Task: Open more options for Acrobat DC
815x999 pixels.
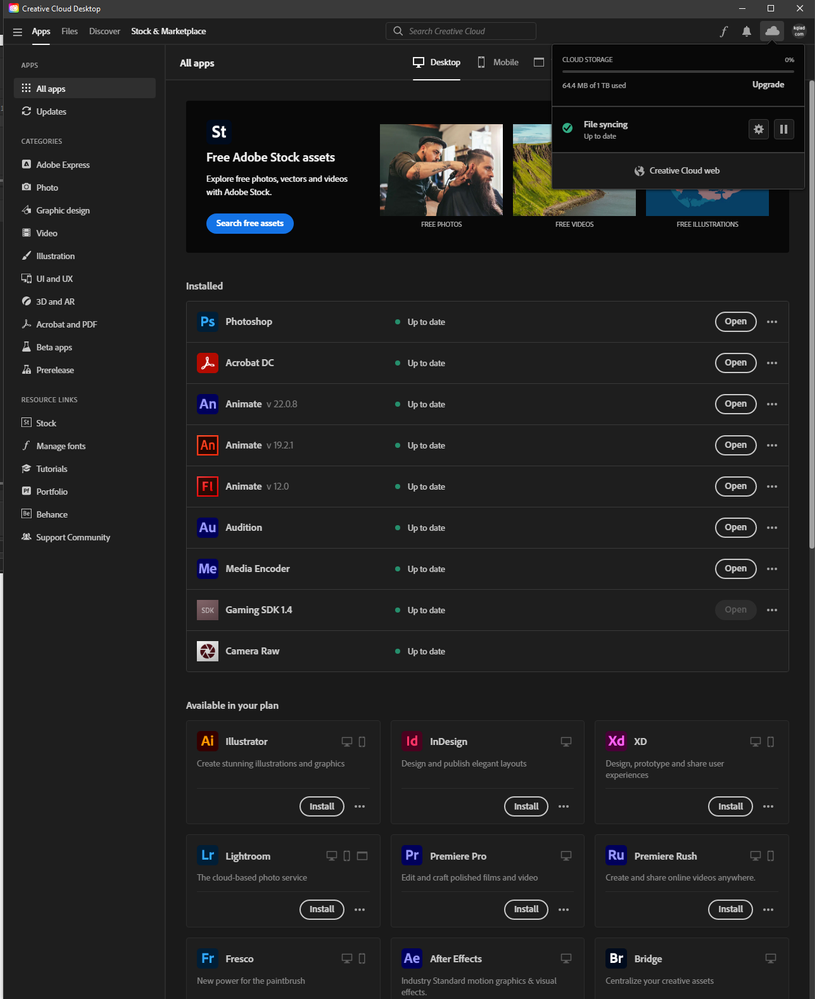Action: pos(772,363)
